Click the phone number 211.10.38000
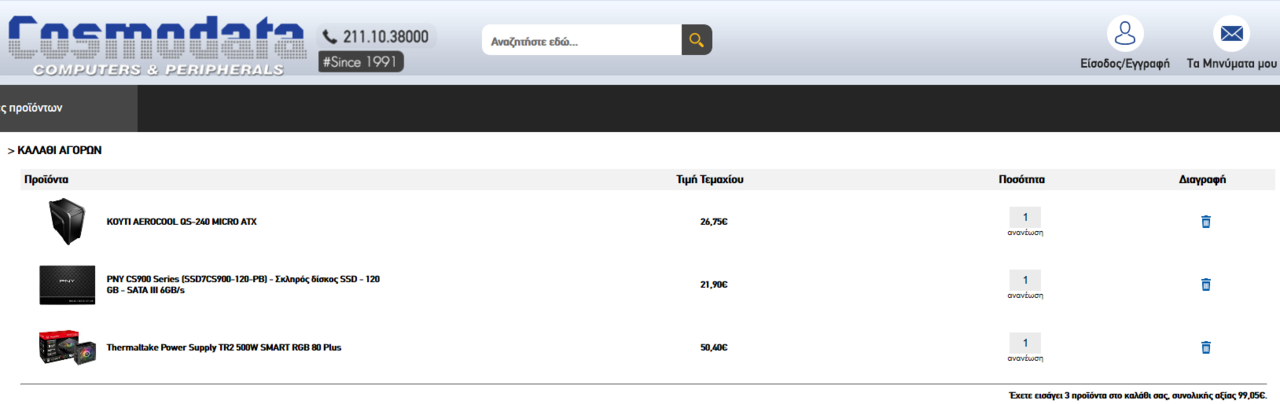 click(x=386, y=37)
